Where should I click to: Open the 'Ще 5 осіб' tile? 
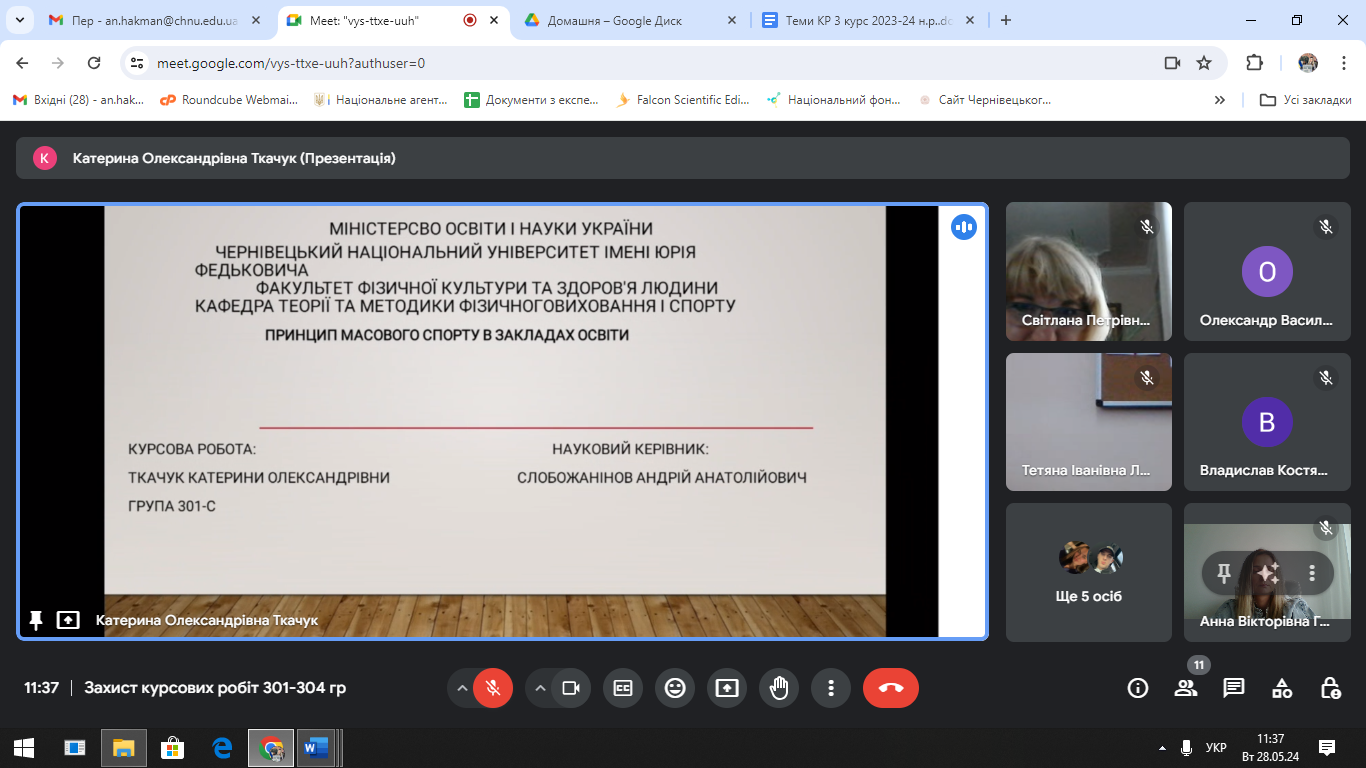tap(1089, 572)
